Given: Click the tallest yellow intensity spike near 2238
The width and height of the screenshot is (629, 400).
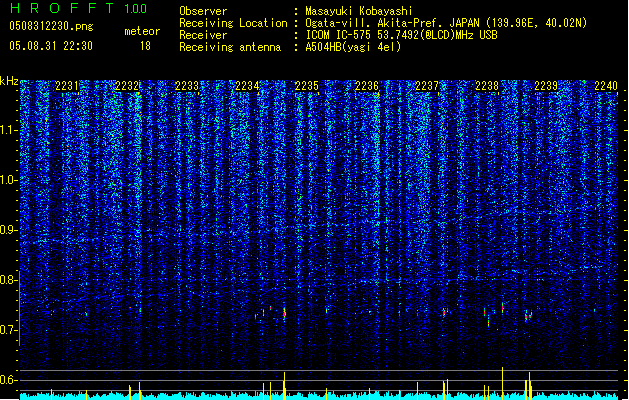Looking at the screenshot, I should pyautogui.click(x=502, y=383).
